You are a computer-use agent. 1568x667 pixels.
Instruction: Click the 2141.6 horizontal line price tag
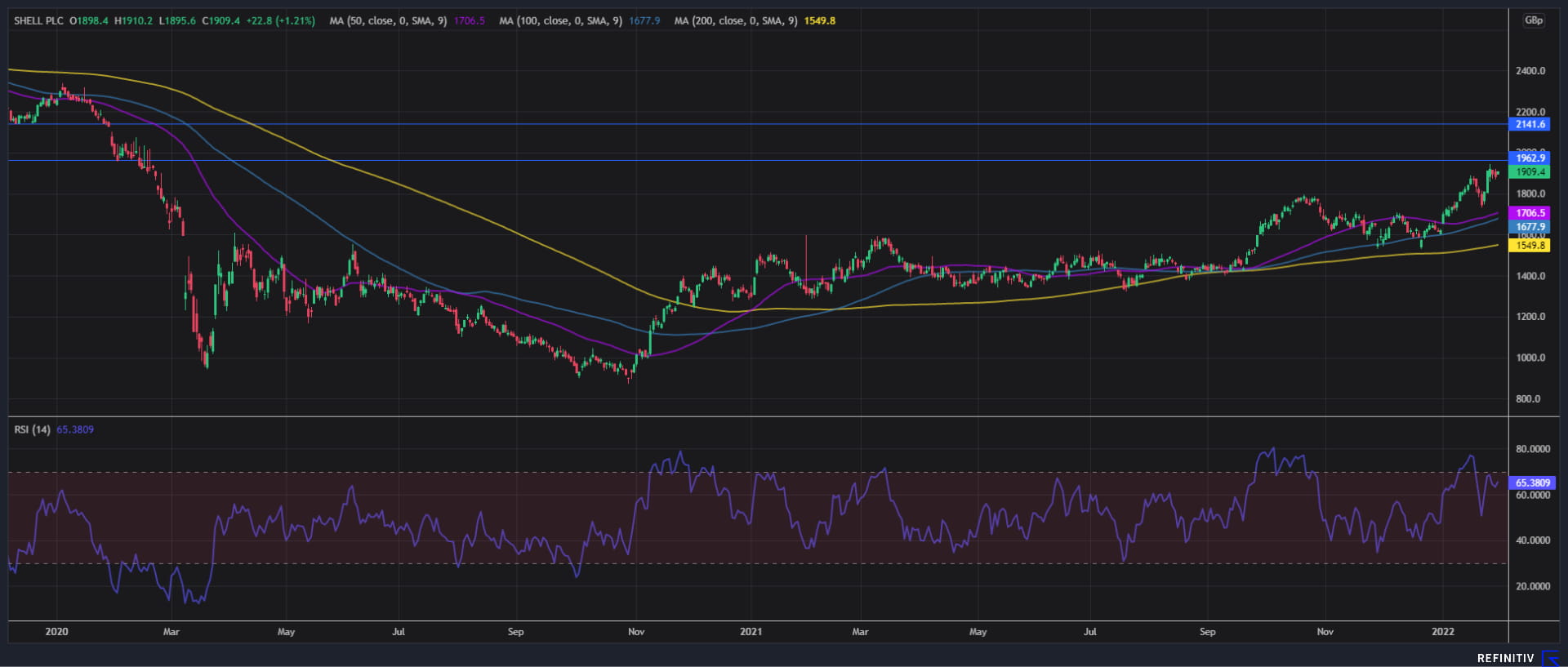click(x=1529, y=124)
